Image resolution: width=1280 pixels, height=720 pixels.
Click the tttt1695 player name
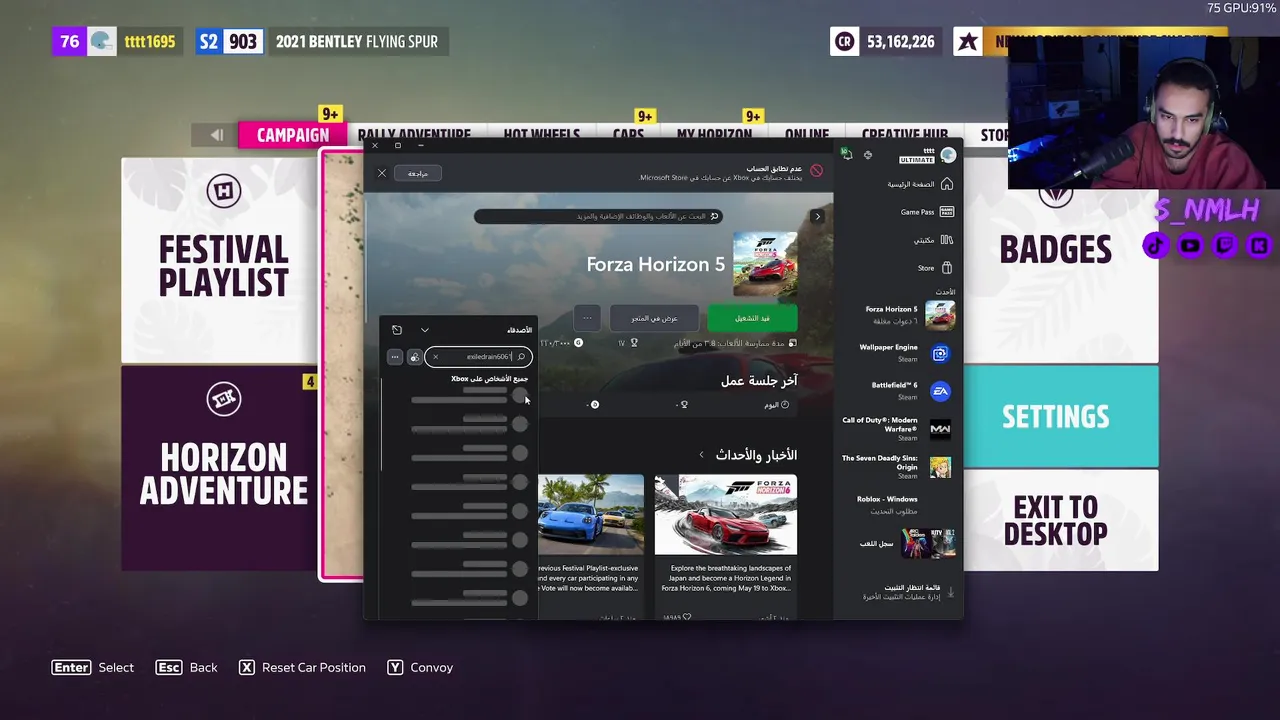pyautogui.click(x=149, y=42)
